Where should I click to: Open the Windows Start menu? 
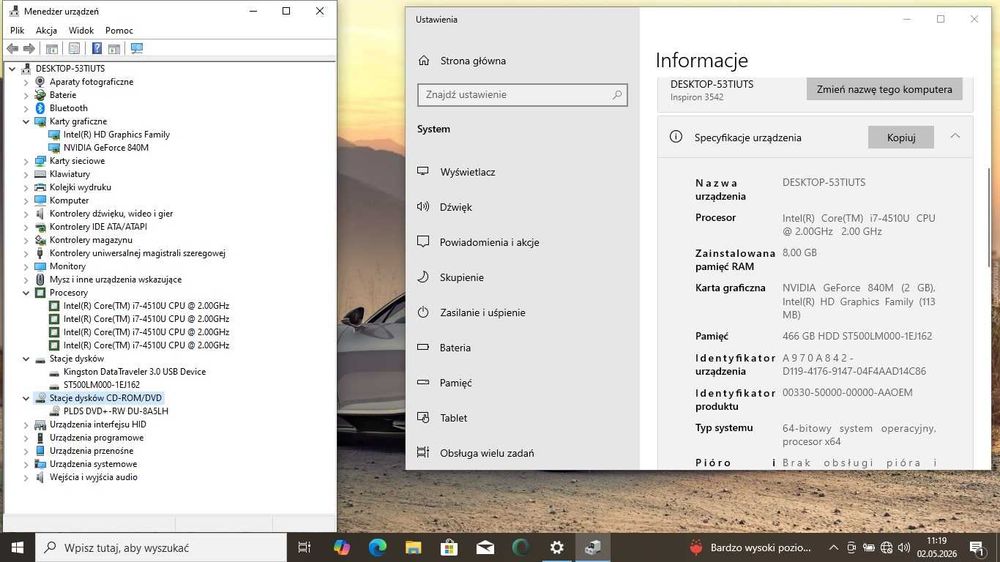pyautogui.click(x=17, y=547)
